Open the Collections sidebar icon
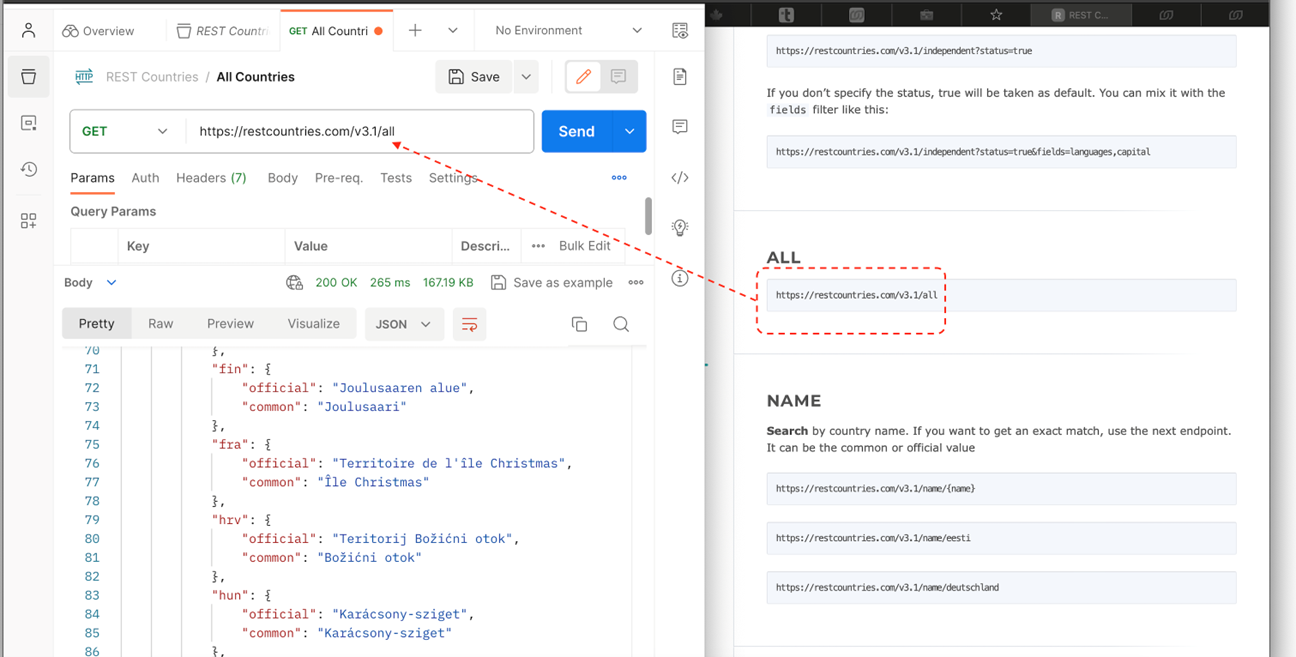1296x657 pixels. pyautogui.click(x=28, y=77)
